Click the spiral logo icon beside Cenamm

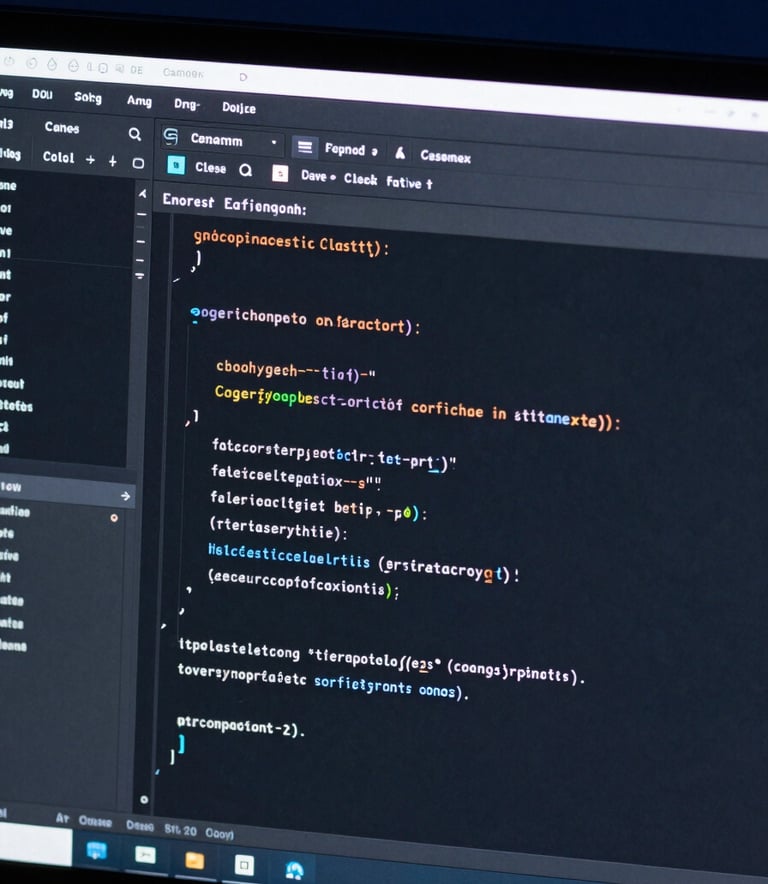pyautogui.click(x=170, y=136)
